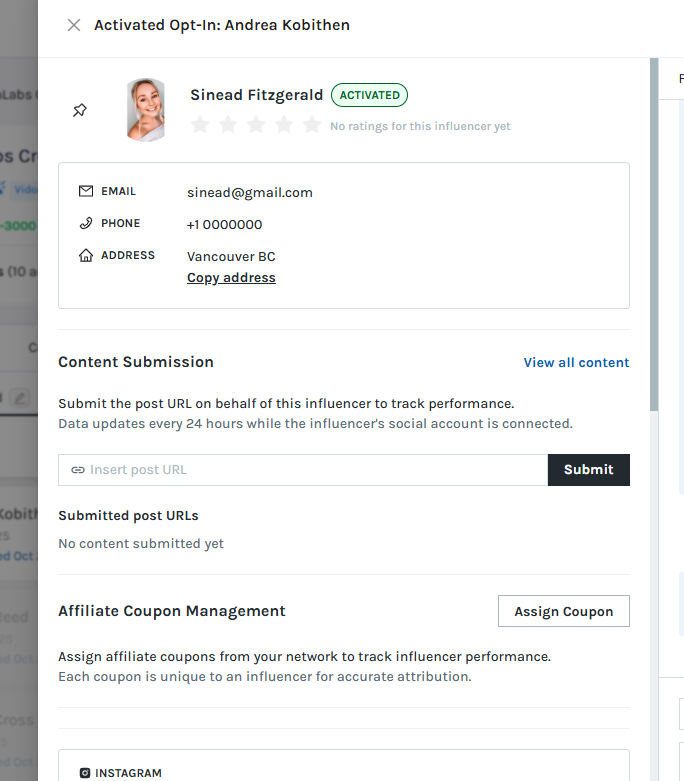Click the panel's vertical scrollbar

(654, 235)
